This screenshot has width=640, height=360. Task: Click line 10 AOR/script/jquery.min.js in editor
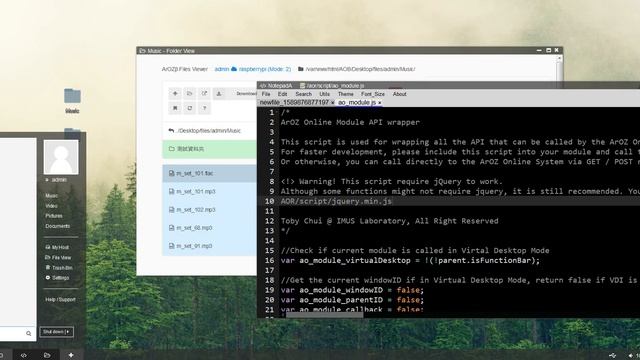[x=336, y=201]
